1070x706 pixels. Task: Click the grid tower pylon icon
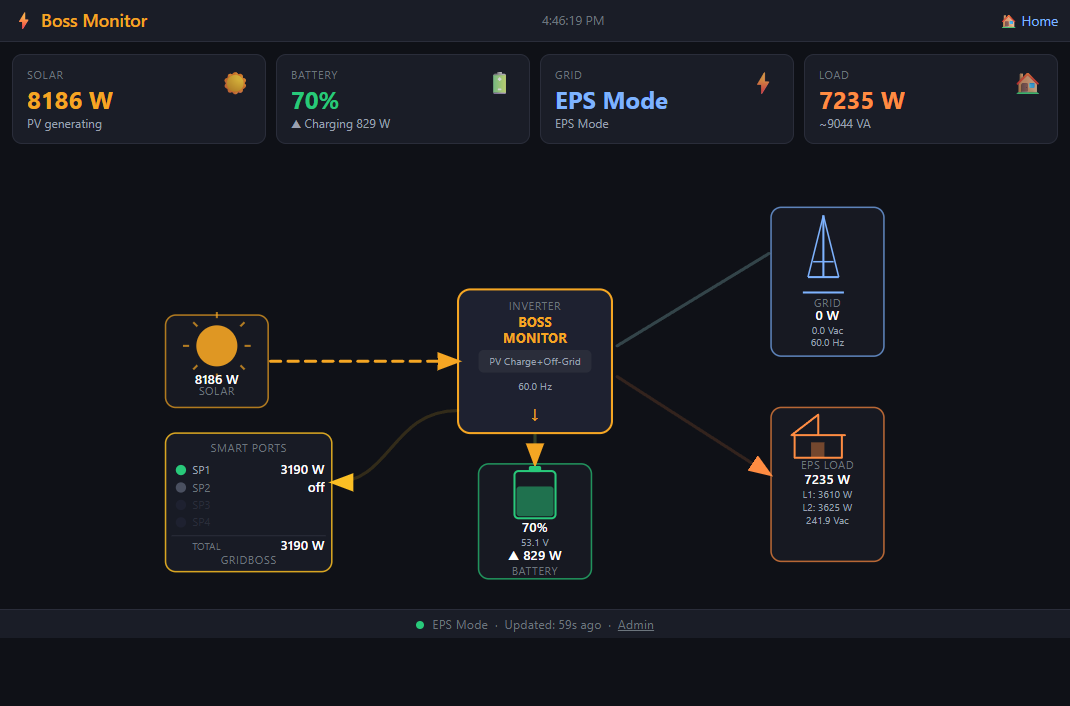click(824, 247)
